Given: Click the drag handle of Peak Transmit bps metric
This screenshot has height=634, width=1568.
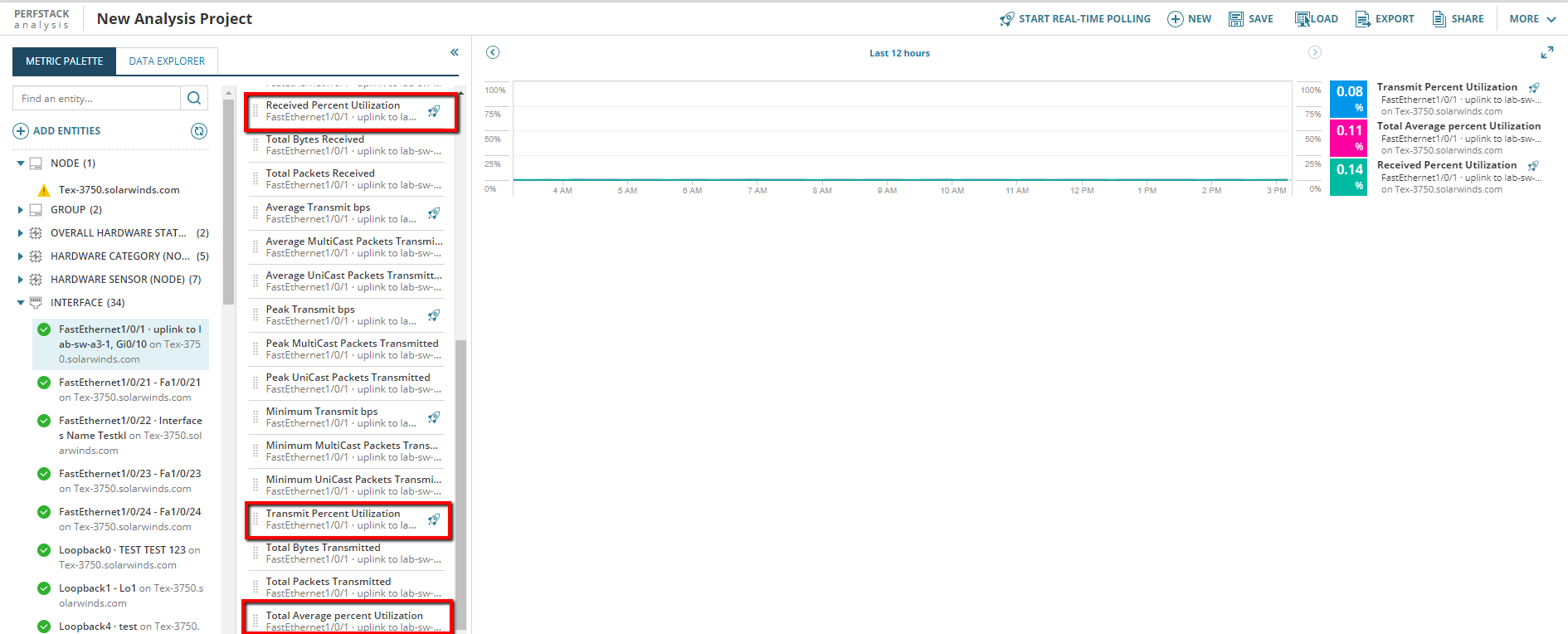Looking at the screenshot, I should click(256, 315).
